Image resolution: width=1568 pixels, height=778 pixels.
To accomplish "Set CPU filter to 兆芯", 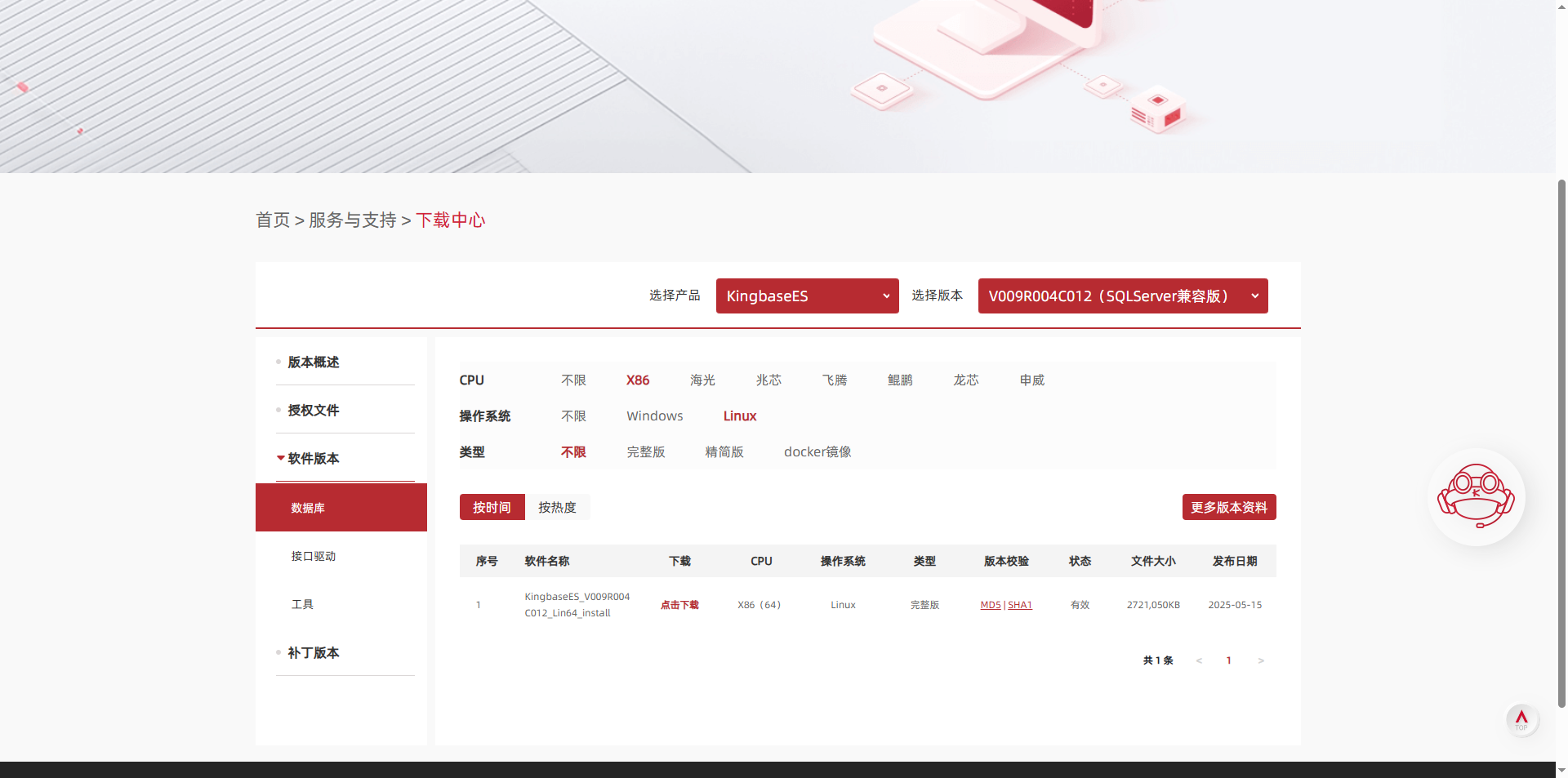I will (x=769, y=380).
